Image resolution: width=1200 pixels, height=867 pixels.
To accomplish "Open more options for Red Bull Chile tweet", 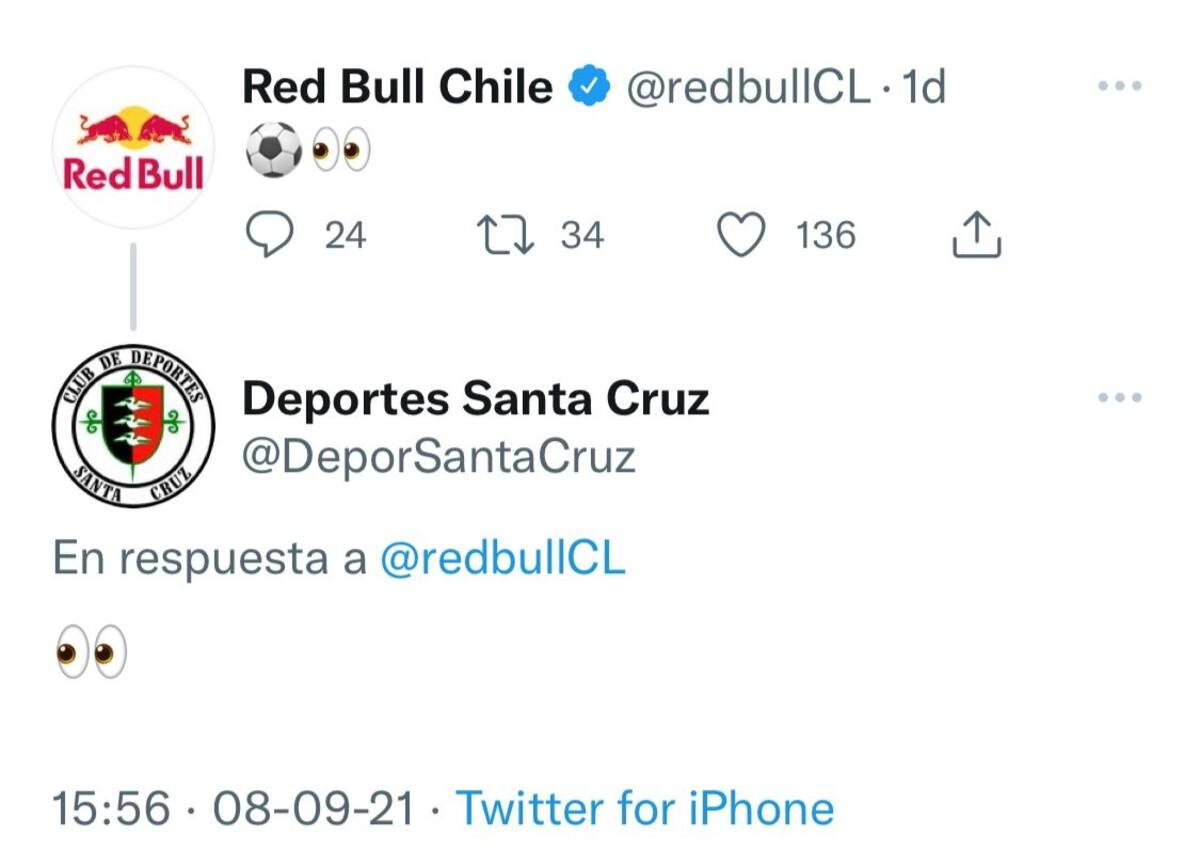I will coord(1119,86).
